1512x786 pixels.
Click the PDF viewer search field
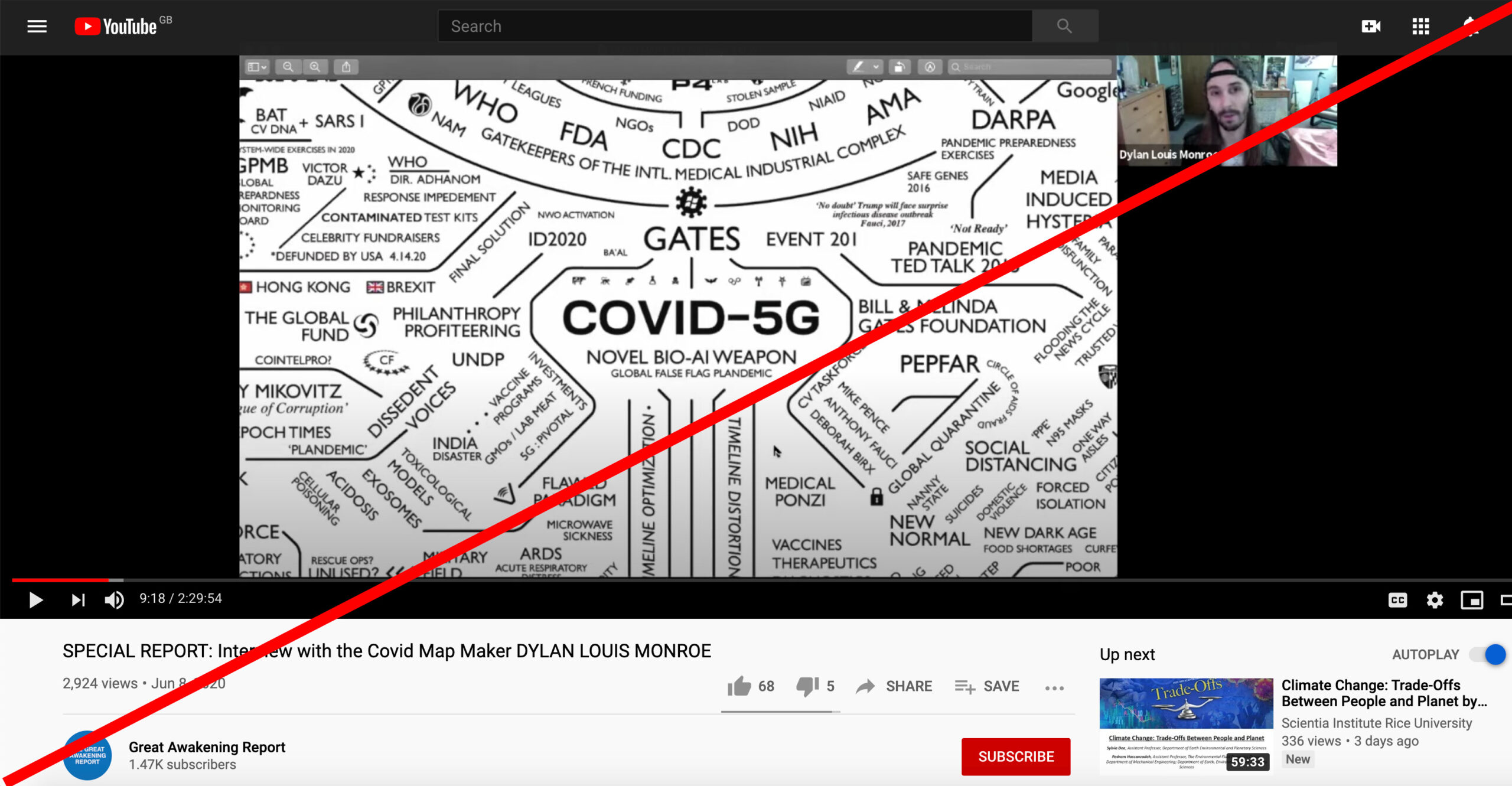tap(1030, 67)
